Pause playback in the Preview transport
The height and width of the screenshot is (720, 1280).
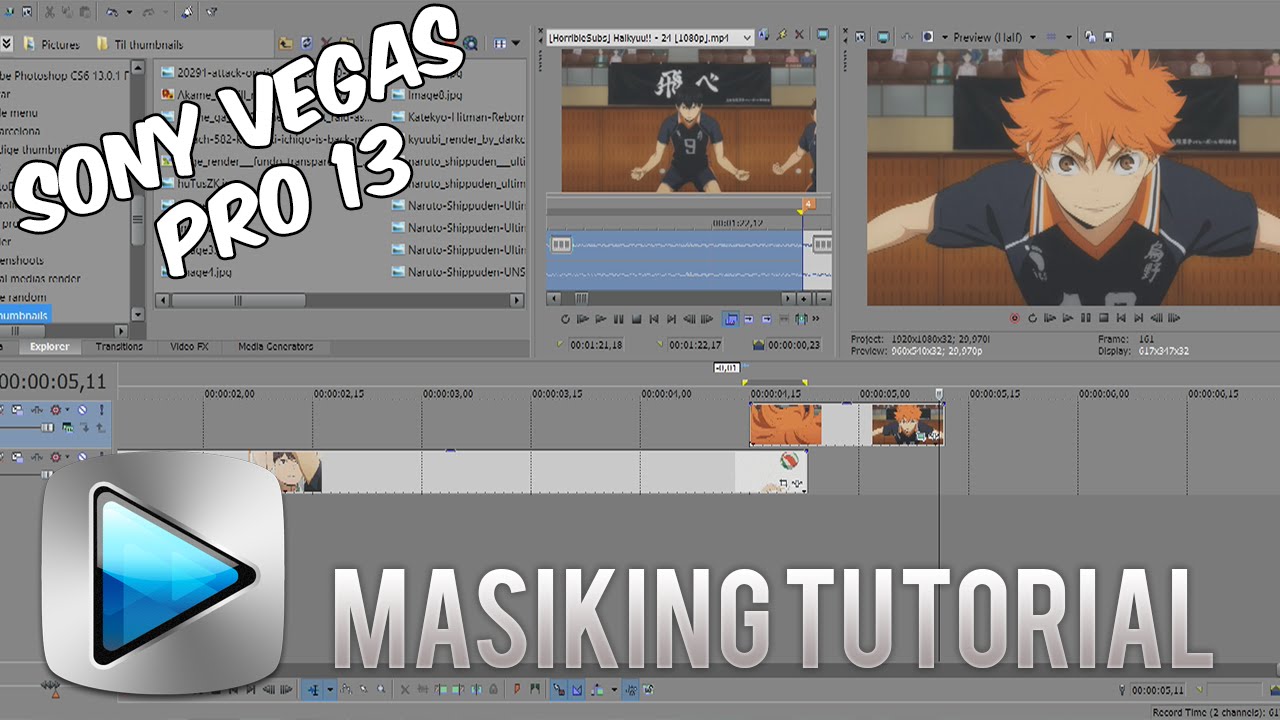[x=1085, y=318]
